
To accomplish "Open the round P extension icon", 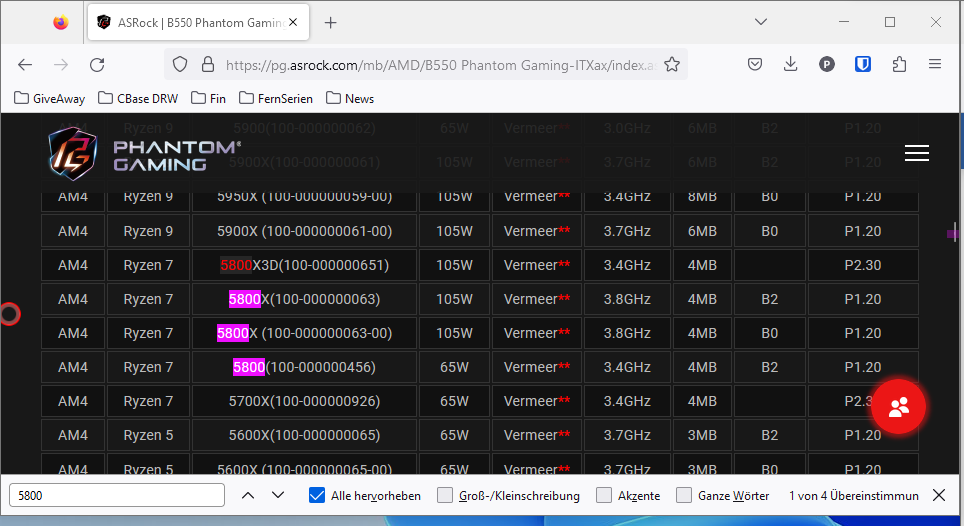I will (827, 64).
